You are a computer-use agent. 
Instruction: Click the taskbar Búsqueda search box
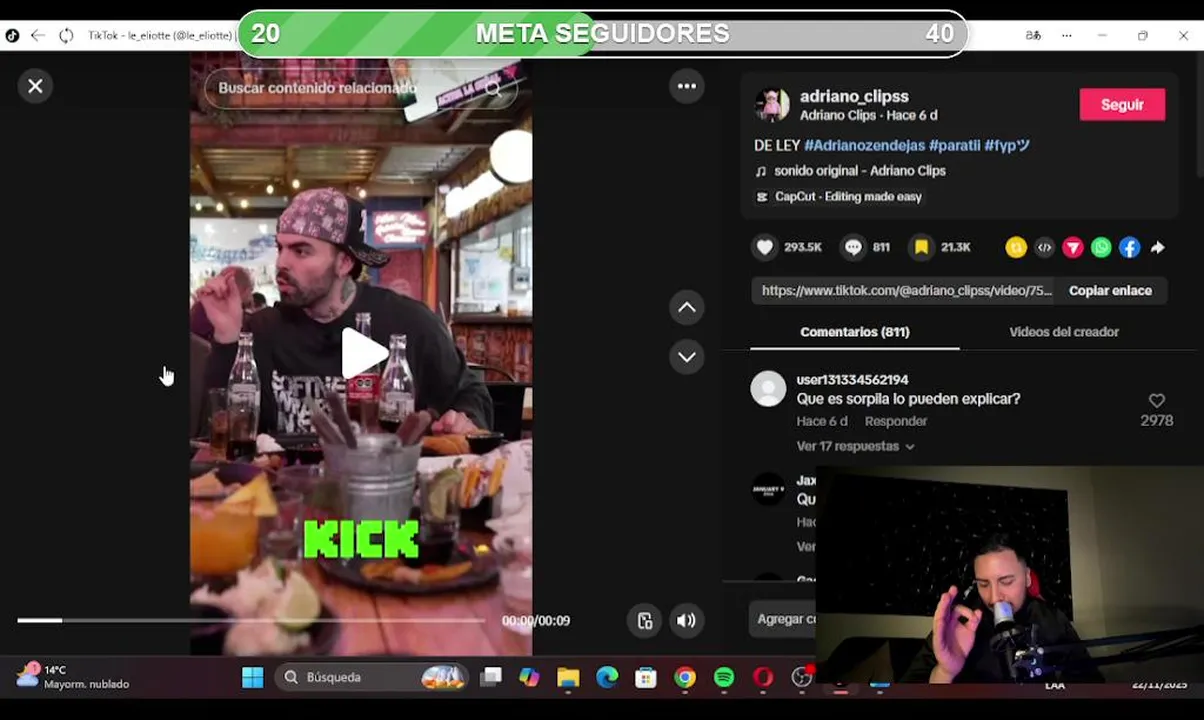(x=372, y=678)
